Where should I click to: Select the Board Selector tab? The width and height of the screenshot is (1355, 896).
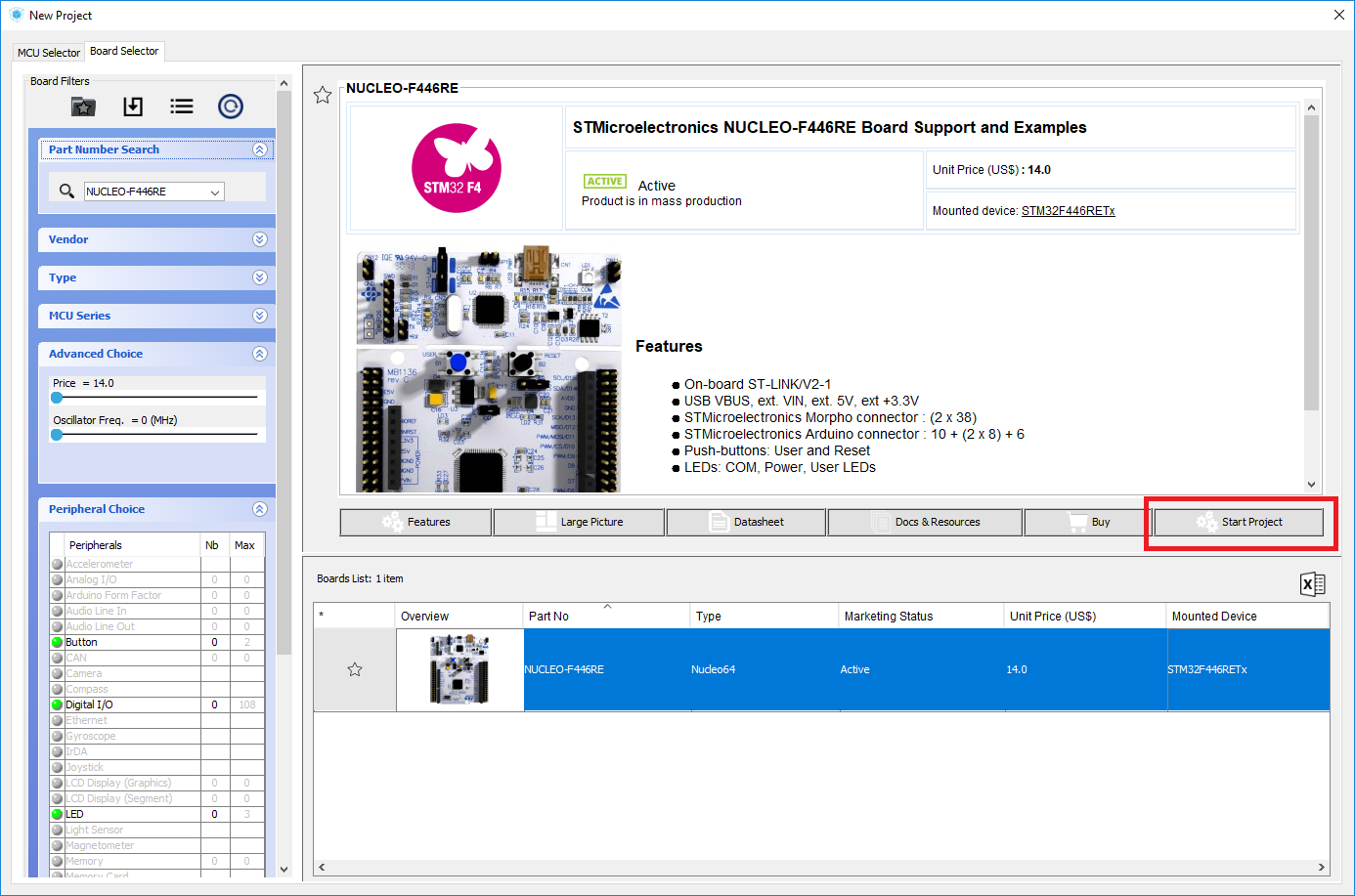click(x=124, y=51)
